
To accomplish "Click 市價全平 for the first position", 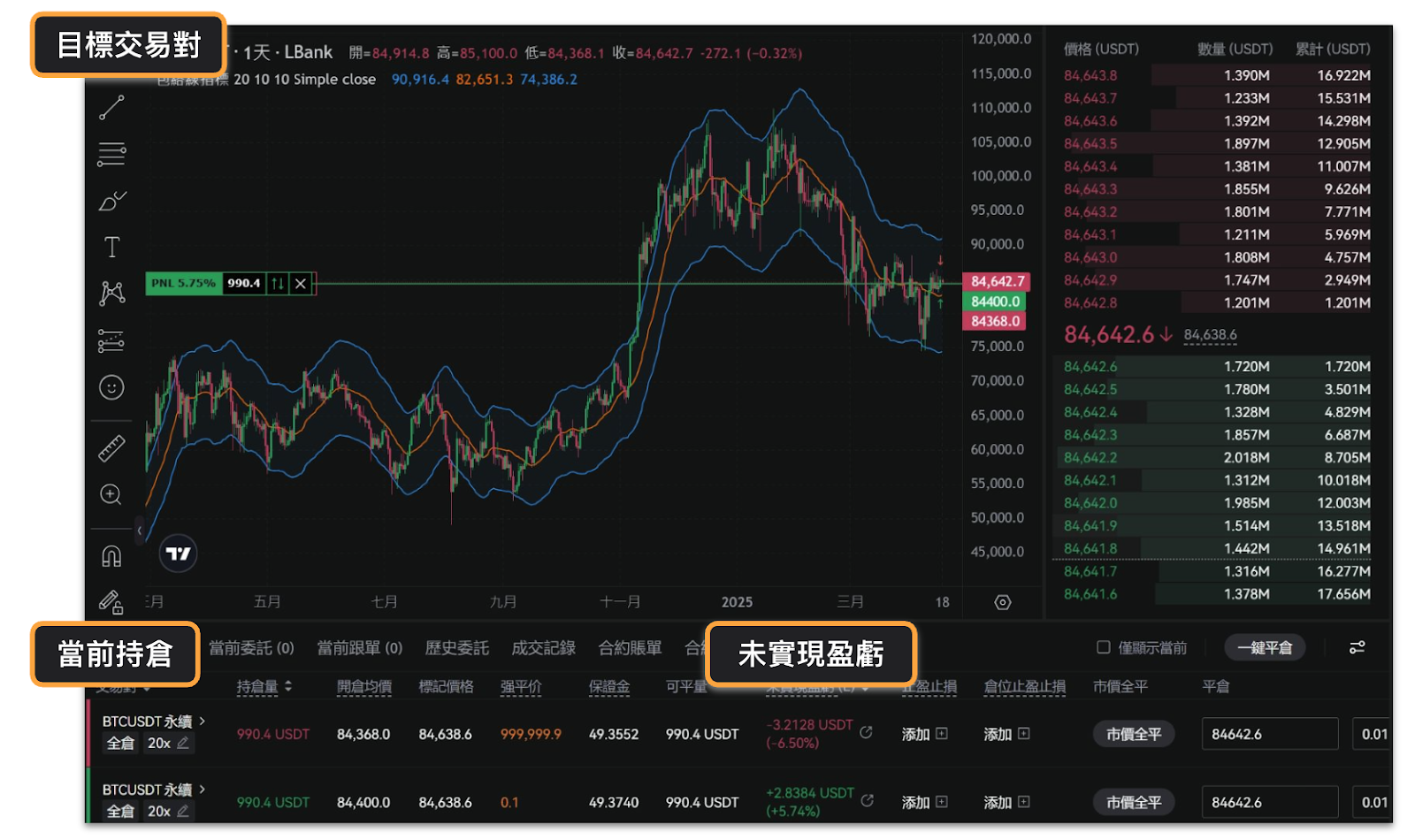I will [x=1133, y=734].
